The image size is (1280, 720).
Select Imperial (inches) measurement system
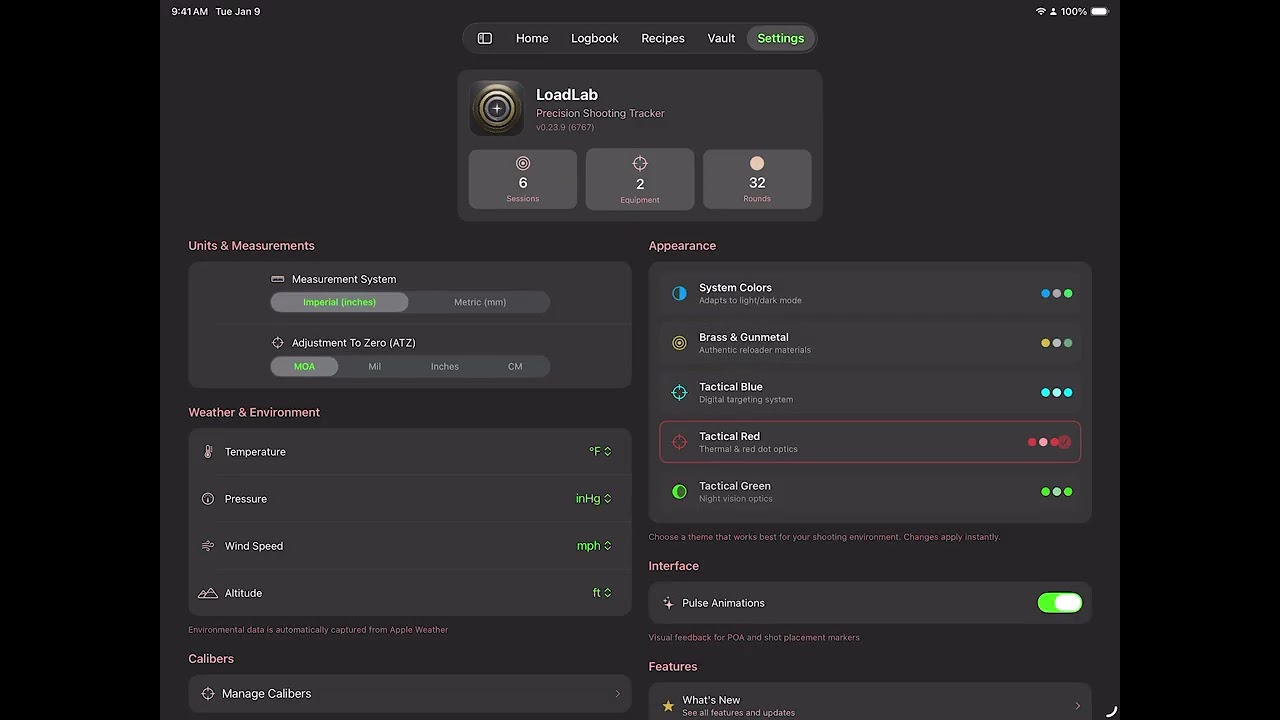(x=340, y=302)
